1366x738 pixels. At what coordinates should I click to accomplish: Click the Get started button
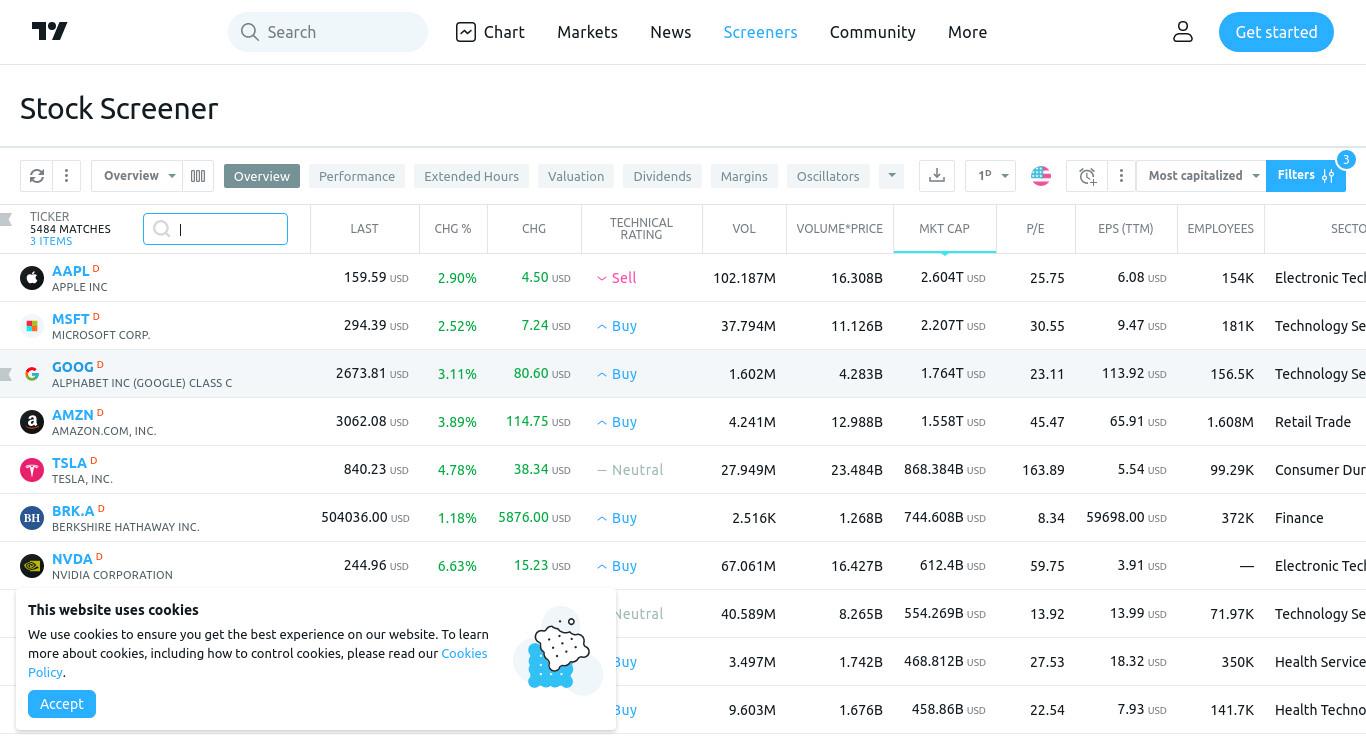point(1276,32)
